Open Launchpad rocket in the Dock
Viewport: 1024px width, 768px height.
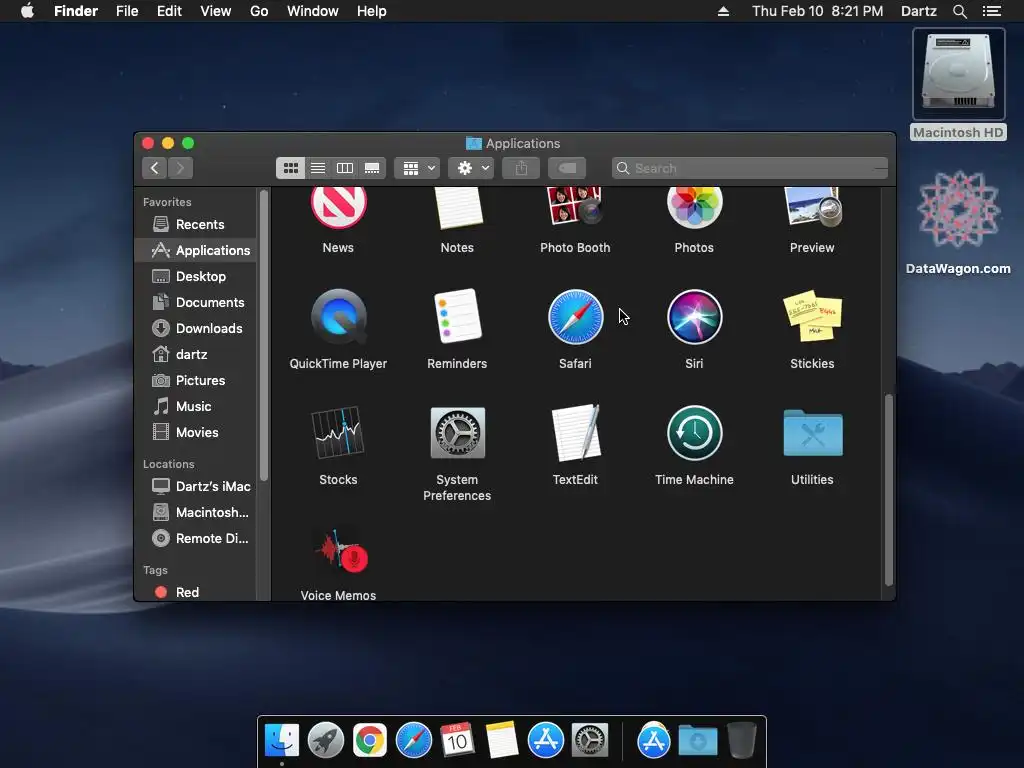(x=325, y=741)
